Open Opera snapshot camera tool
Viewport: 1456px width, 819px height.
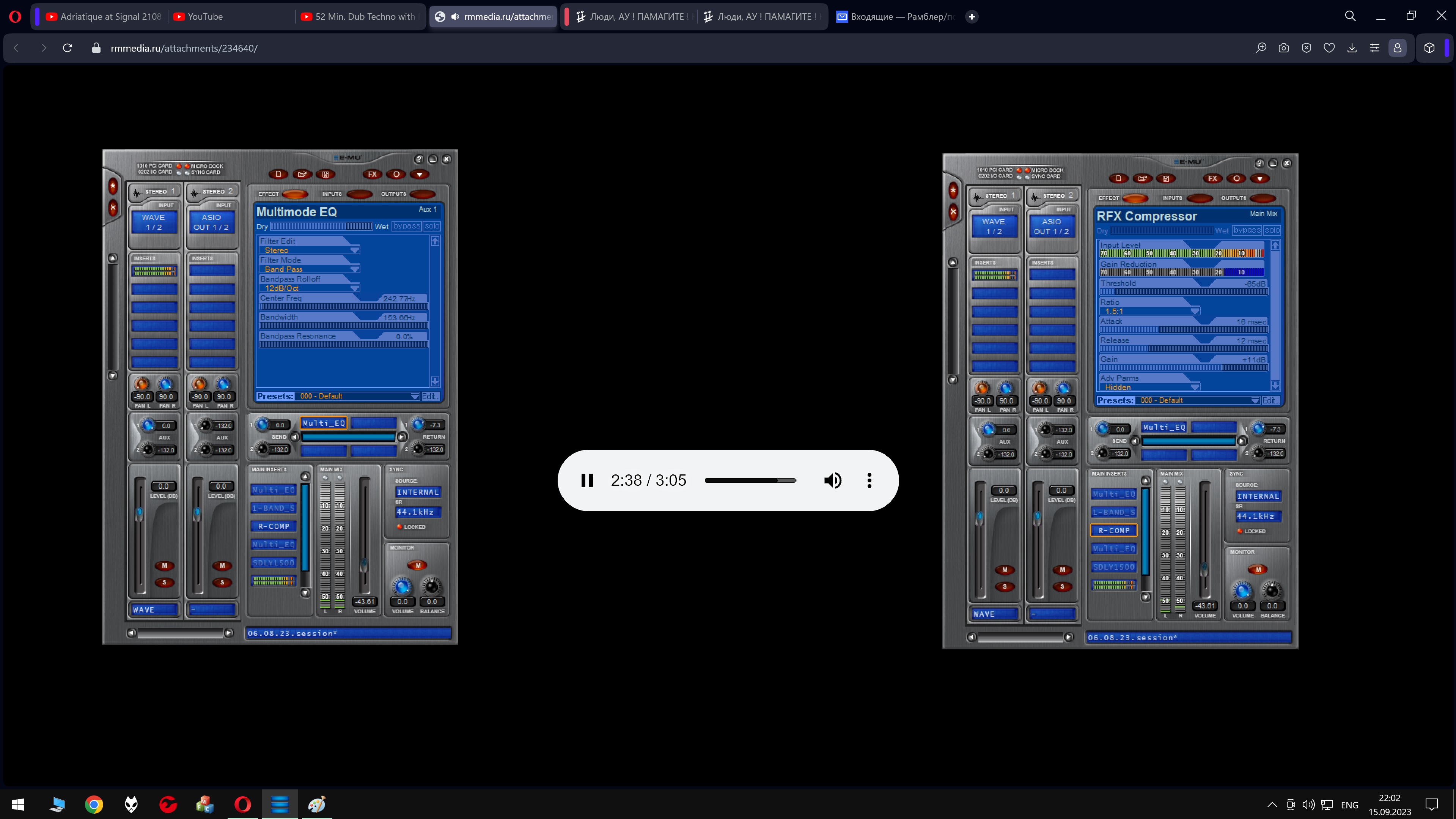point(1284,48)
